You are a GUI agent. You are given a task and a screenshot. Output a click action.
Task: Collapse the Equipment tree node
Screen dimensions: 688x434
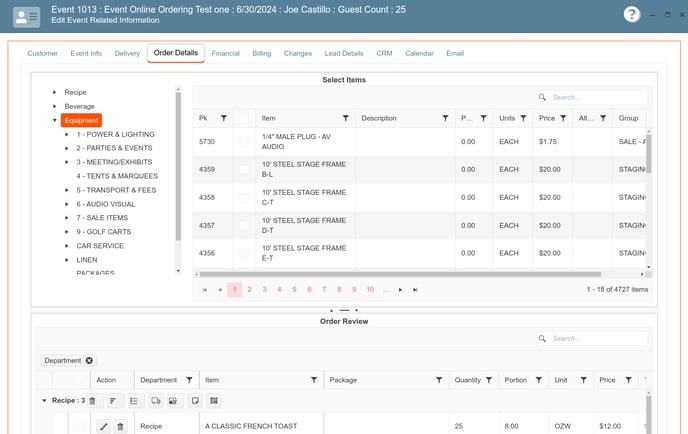click(54, 120)
